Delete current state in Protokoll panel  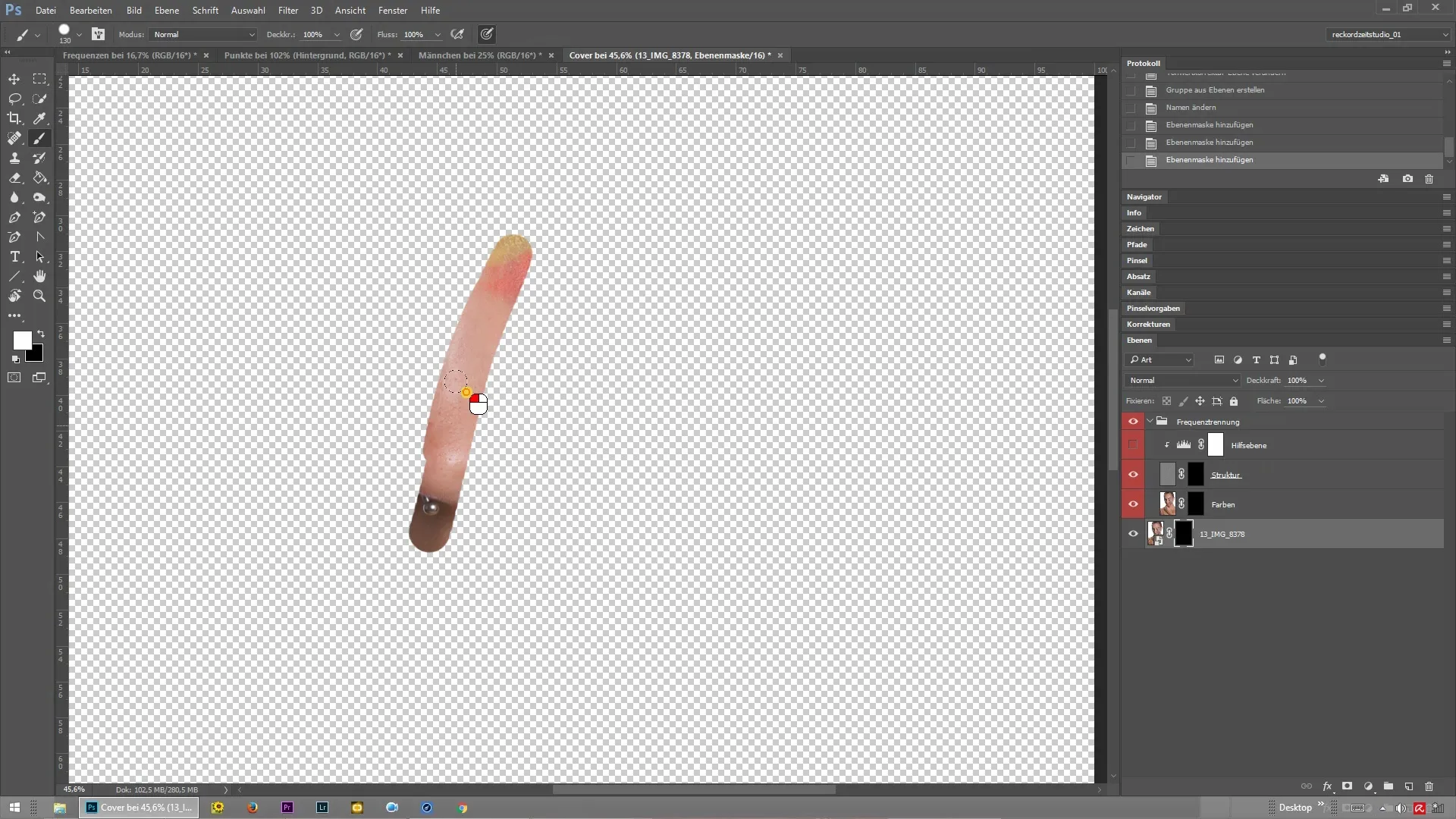tap(1429, 179)
